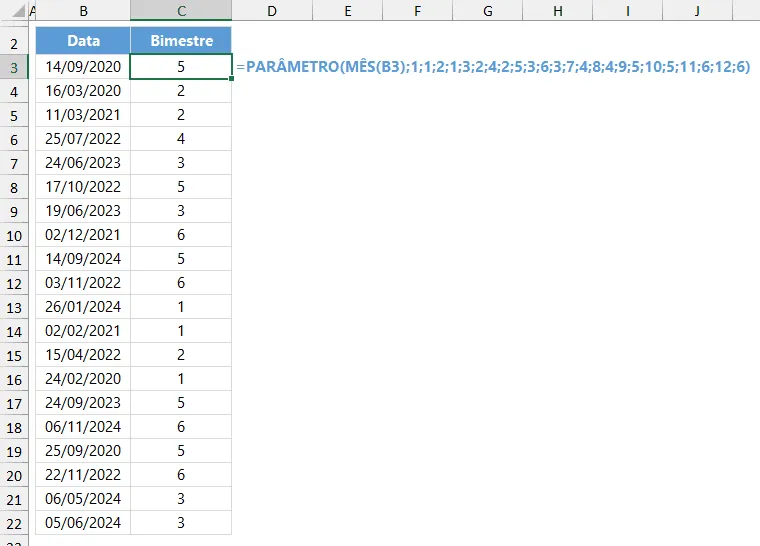Image resolution: width=760 pixels, height=546 pixels.
Task: Select cell with date 25/07/2022
Action: 83,139
